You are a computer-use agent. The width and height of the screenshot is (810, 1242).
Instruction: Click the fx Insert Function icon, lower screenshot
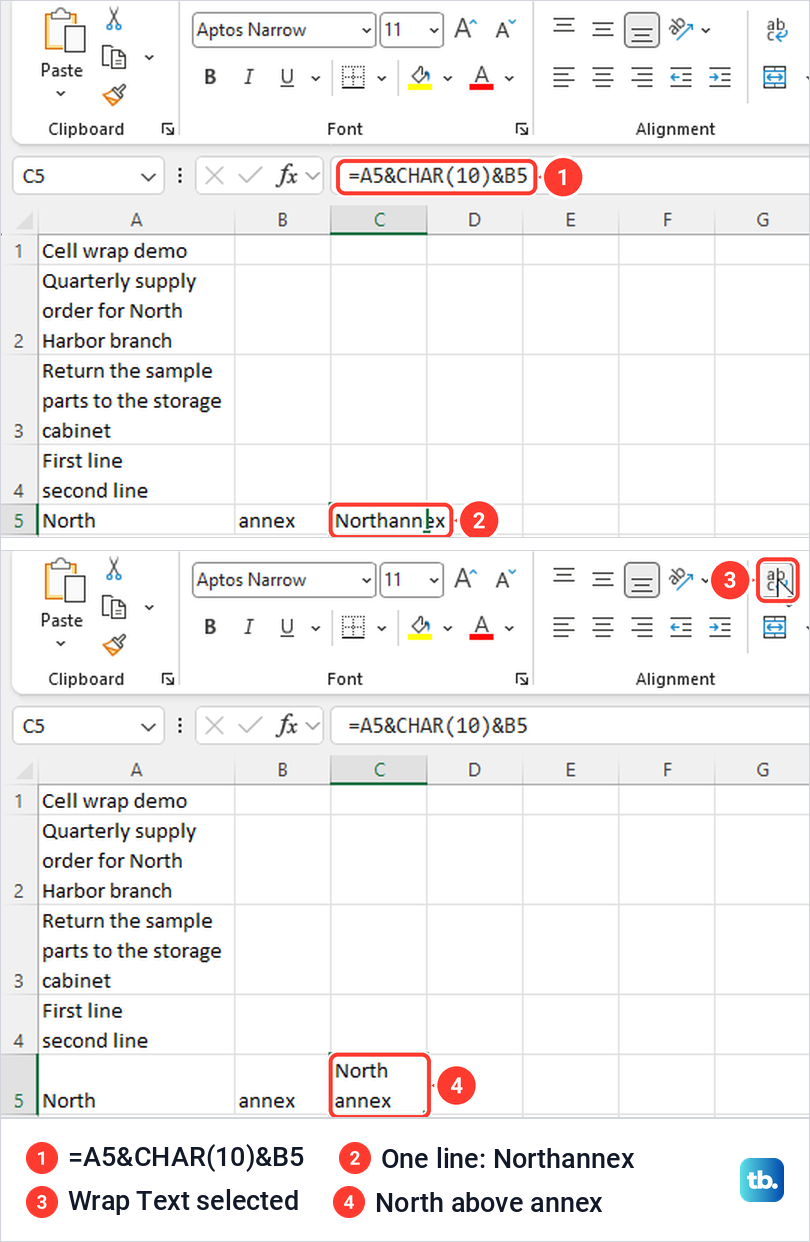click(x=288, y=727)
